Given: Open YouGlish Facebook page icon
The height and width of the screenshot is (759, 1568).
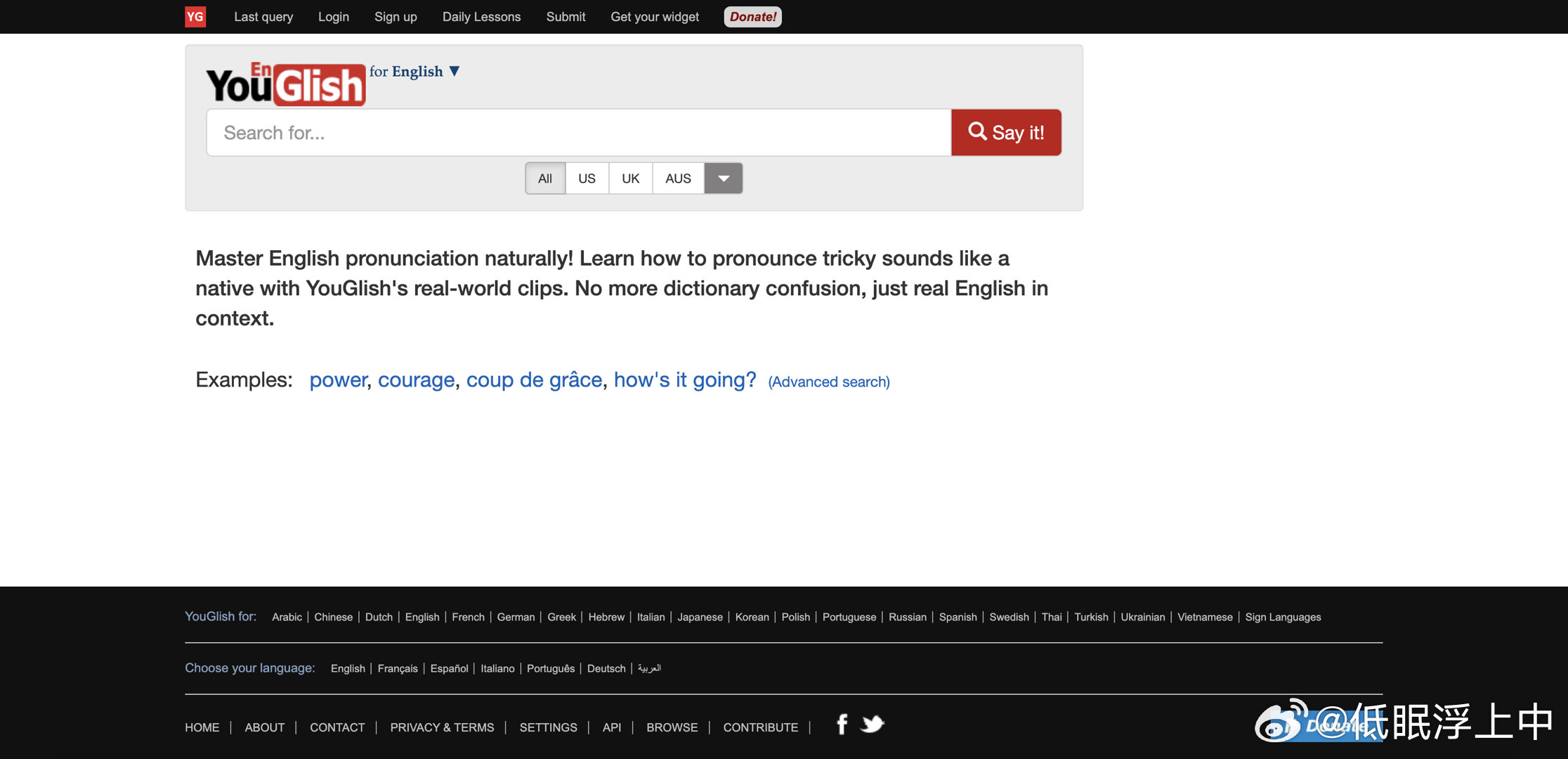Looking at the screenshot, I should click(x=842, y=724).
